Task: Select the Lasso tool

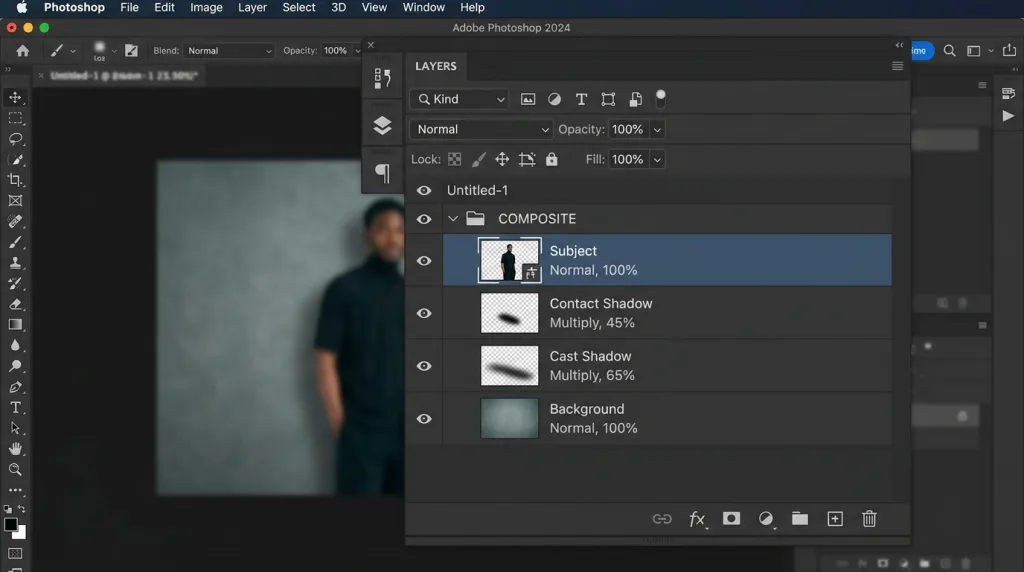Action: (x=15, y=139)
